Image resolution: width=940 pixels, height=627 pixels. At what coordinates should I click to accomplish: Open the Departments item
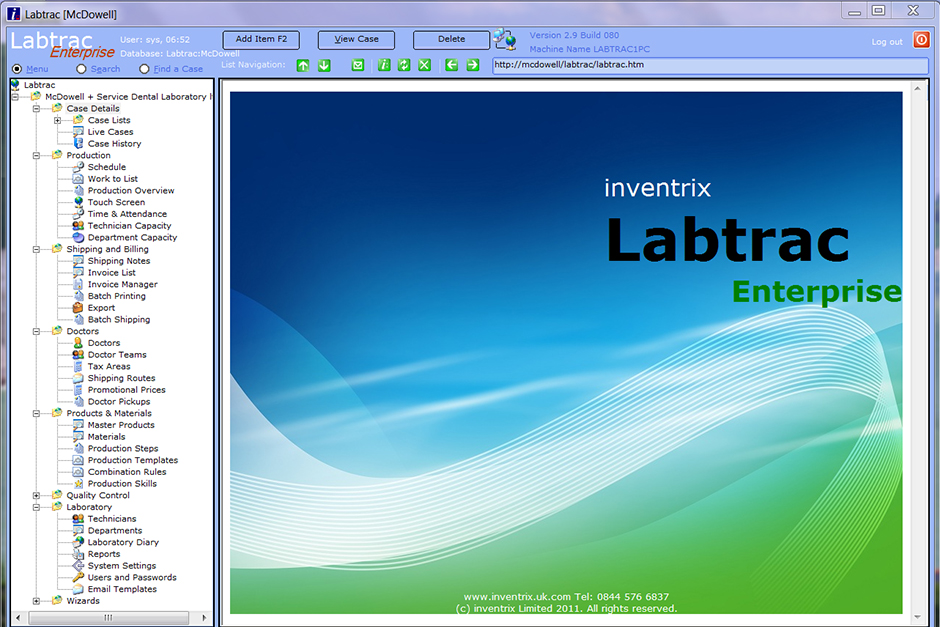[115, 530]
